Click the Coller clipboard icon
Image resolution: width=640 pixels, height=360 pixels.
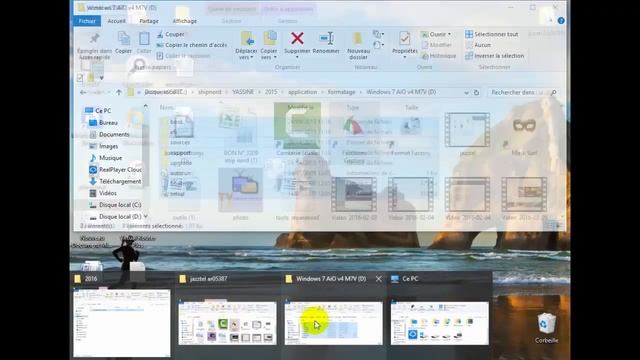[144, 39]
